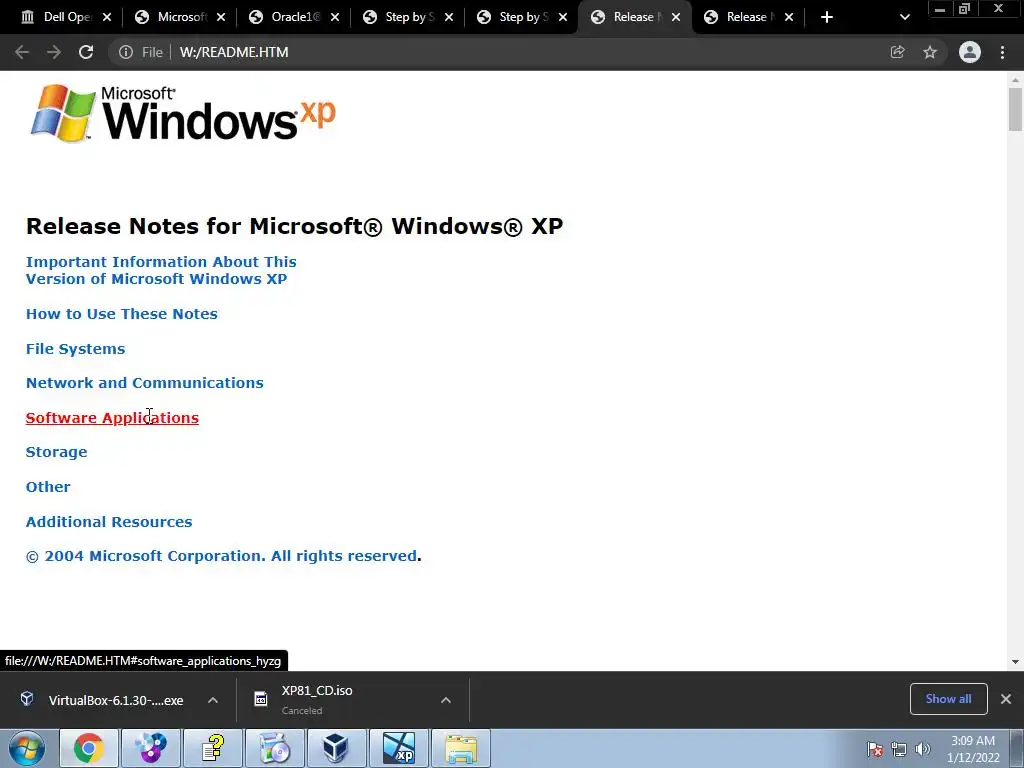Screen dimensions: 1024x768
Task: Click the Action Center flag tray icon
Action: pyautogui.click(x=875, y=749)
